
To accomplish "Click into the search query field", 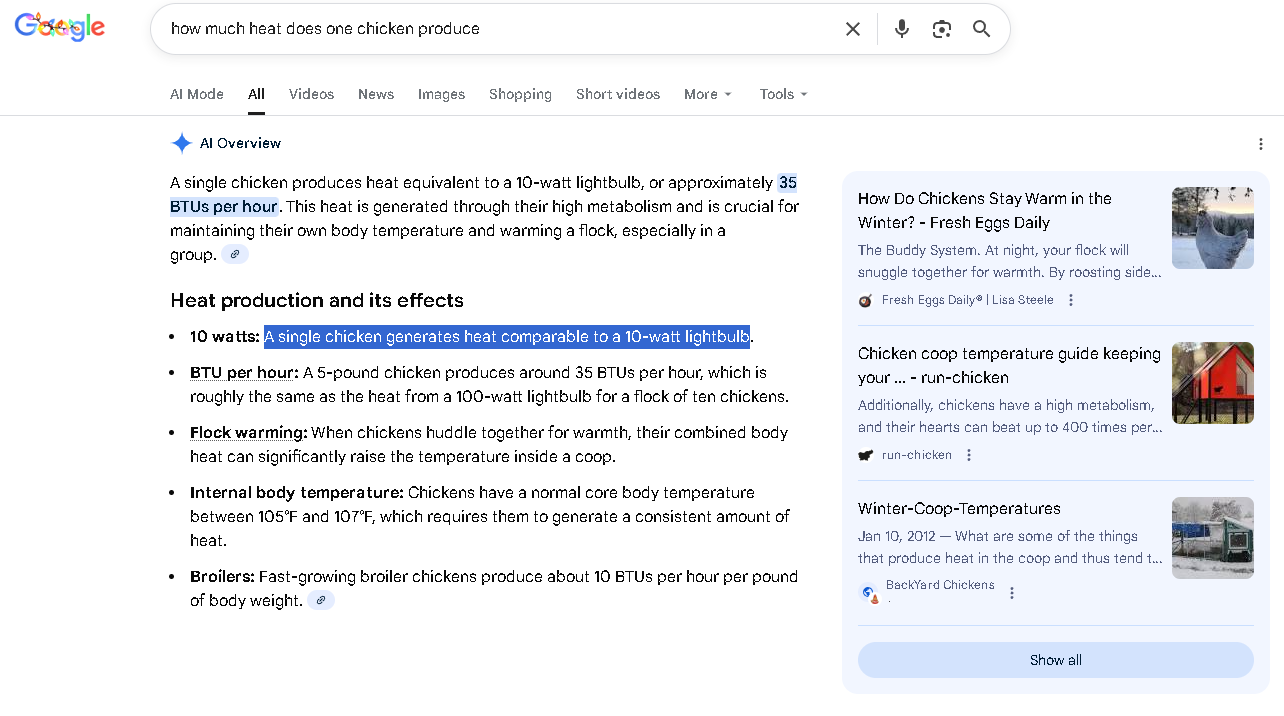I will 500,29.
